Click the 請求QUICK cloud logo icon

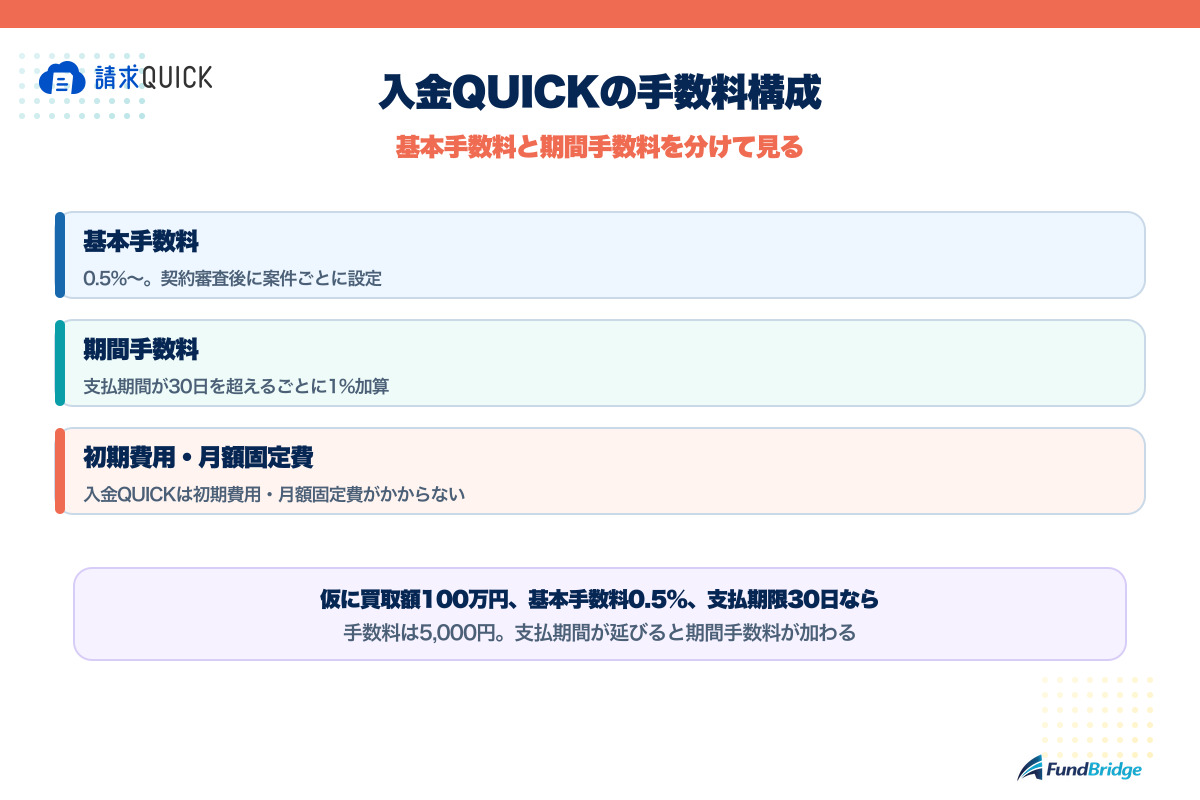click(x=62, y=78)
